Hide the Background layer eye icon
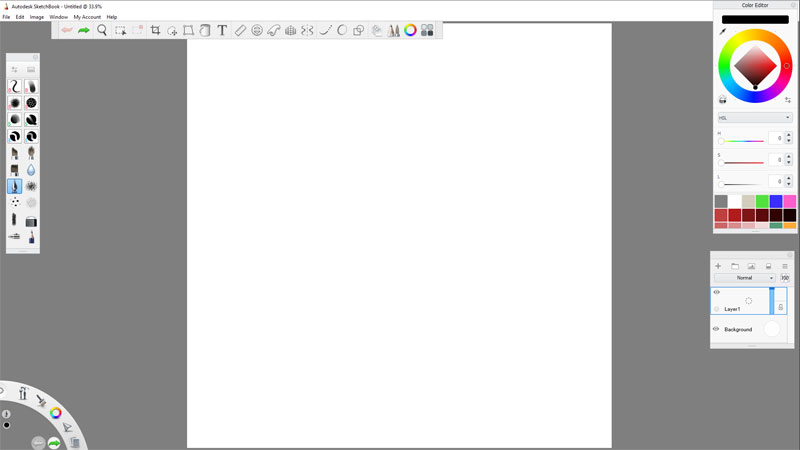The width and height of the screenshot is (800, 450). pos(716,329)
